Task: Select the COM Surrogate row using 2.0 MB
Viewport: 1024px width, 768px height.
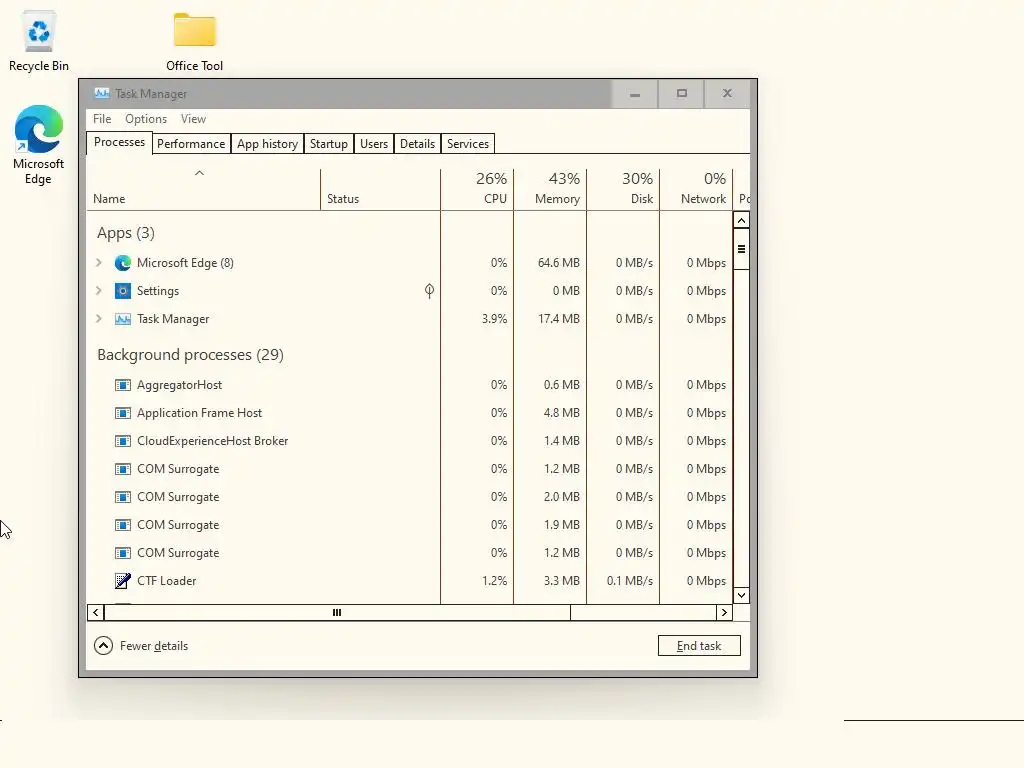Action: tap(409, 497)
